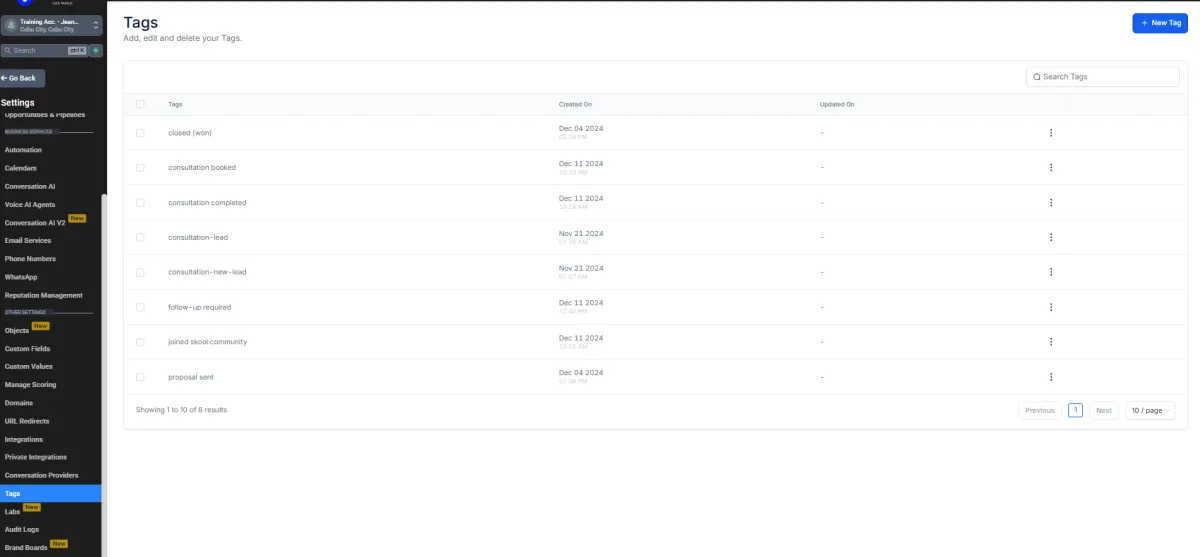
Task: Open Email Services settings
Action: click(x=28, y=240)
